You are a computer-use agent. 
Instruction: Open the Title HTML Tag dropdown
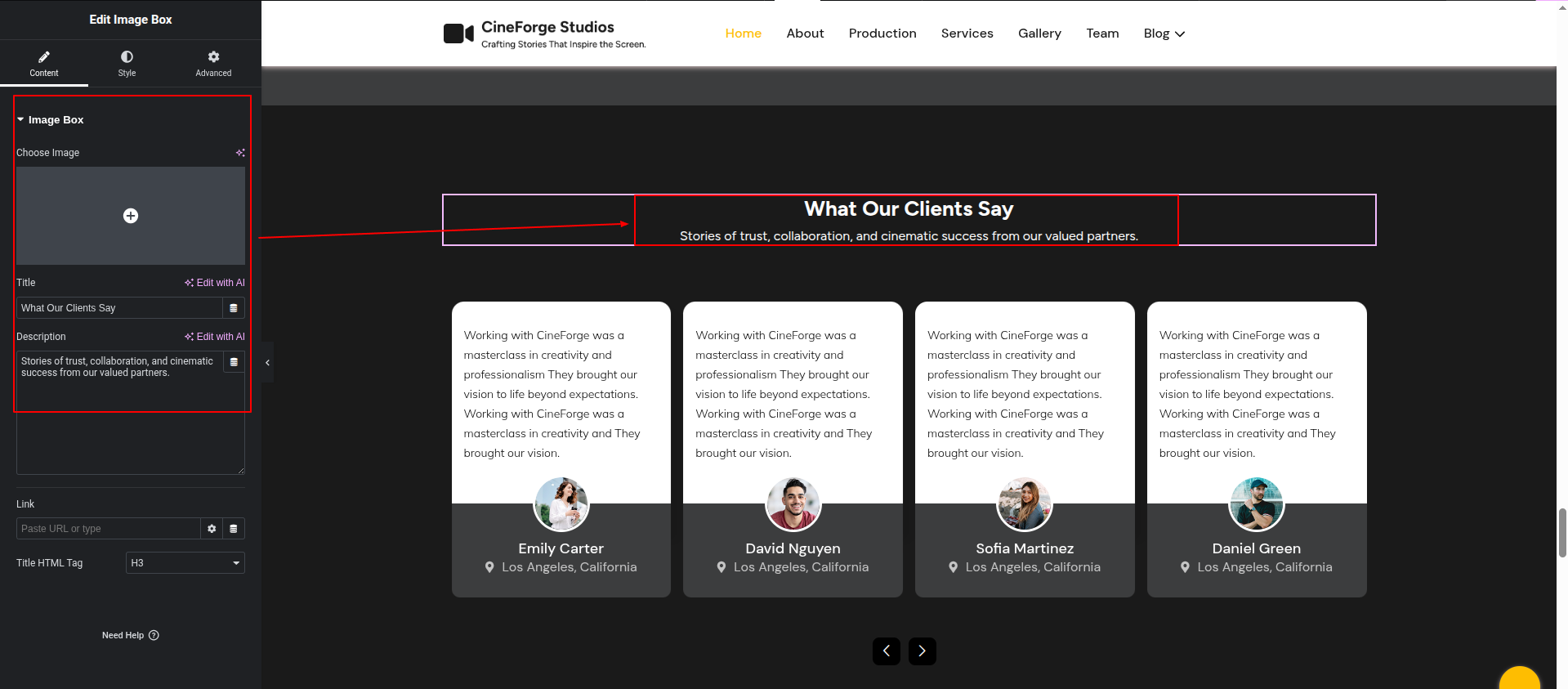(185, 563)
